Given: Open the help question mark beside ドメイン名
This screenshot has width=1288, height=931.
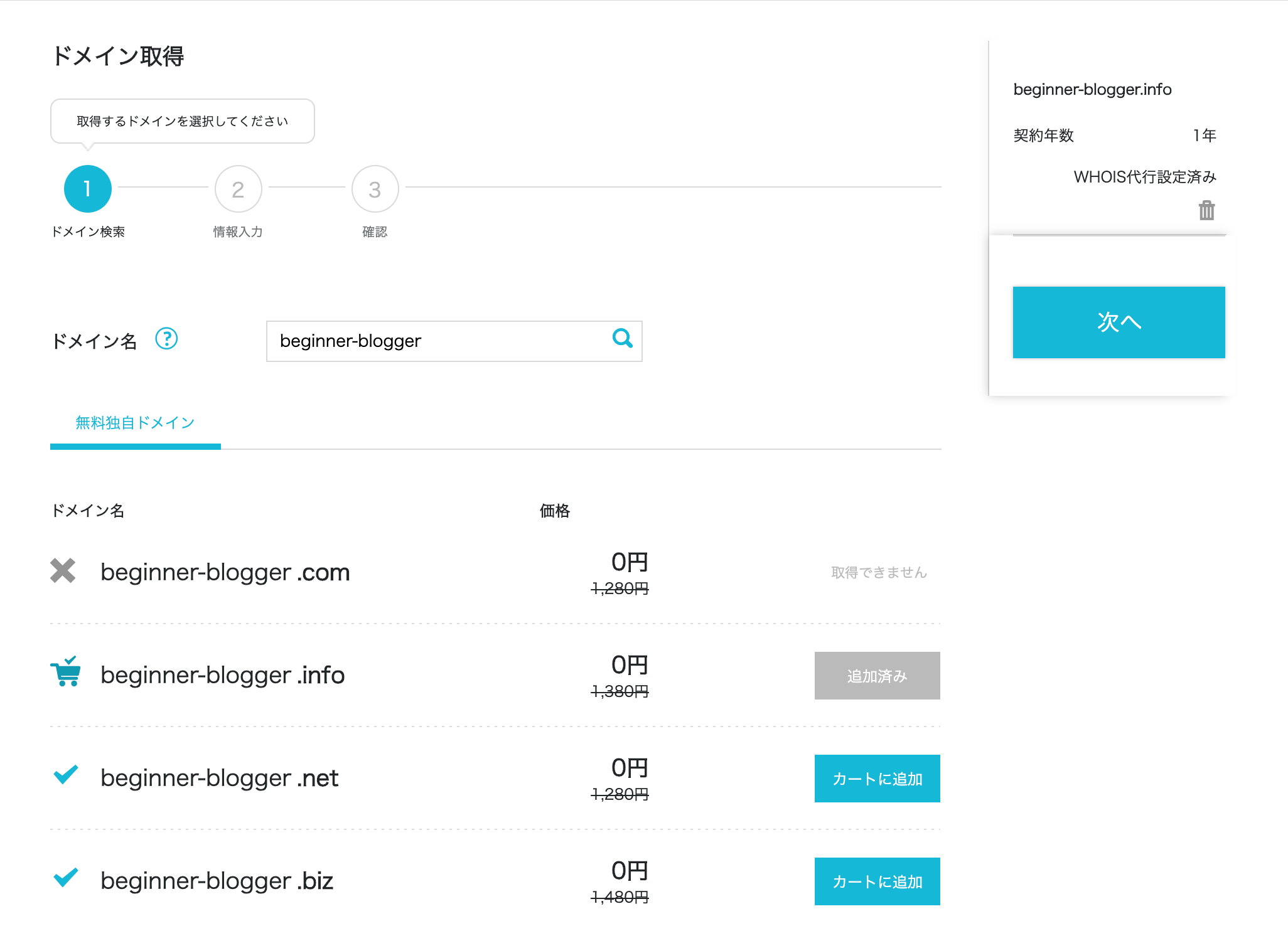Looking at the screenshot, I should [x=166, y=339].
